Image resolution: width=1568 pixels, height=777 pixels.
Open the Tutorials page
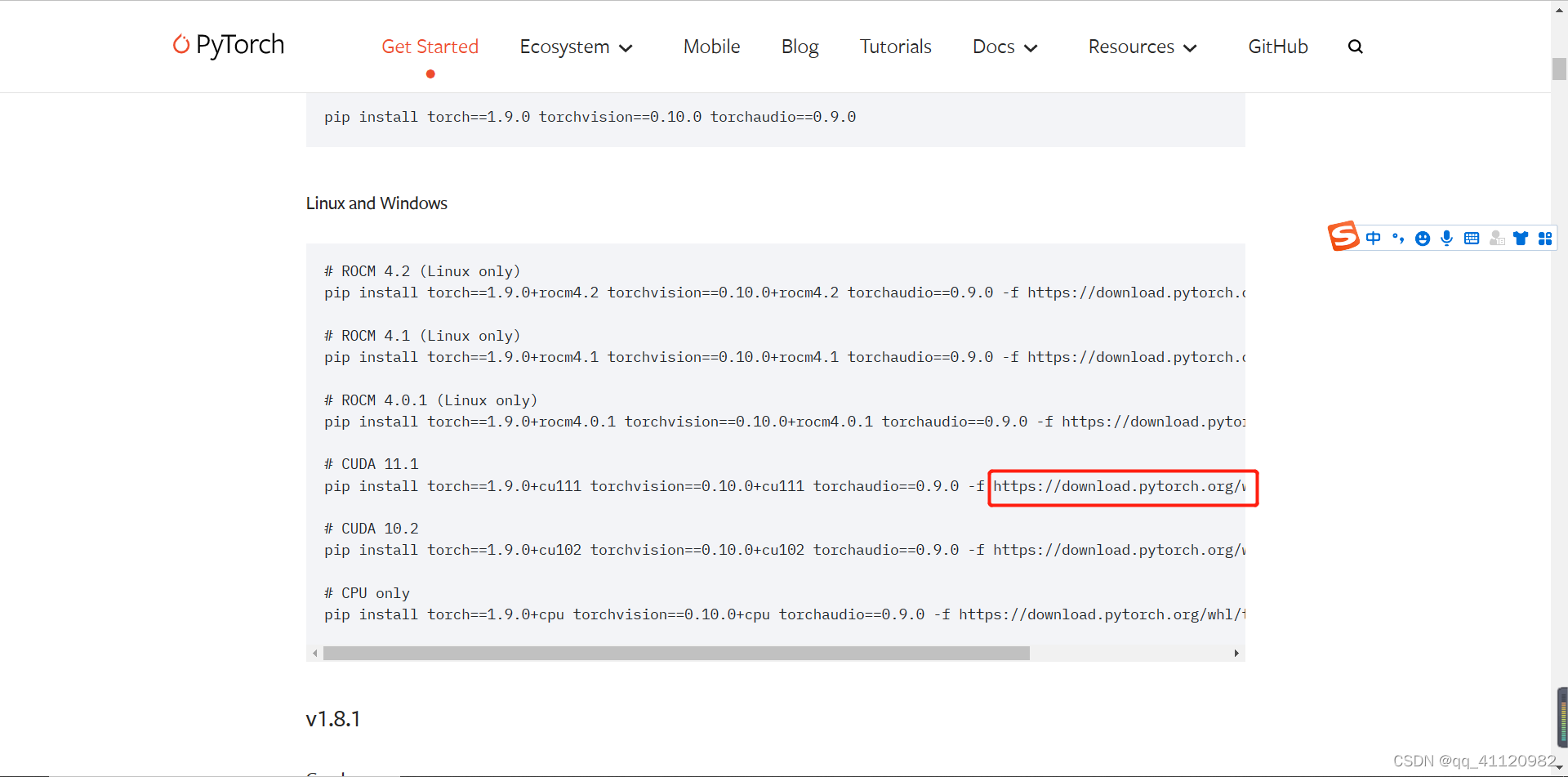(896, 47)
